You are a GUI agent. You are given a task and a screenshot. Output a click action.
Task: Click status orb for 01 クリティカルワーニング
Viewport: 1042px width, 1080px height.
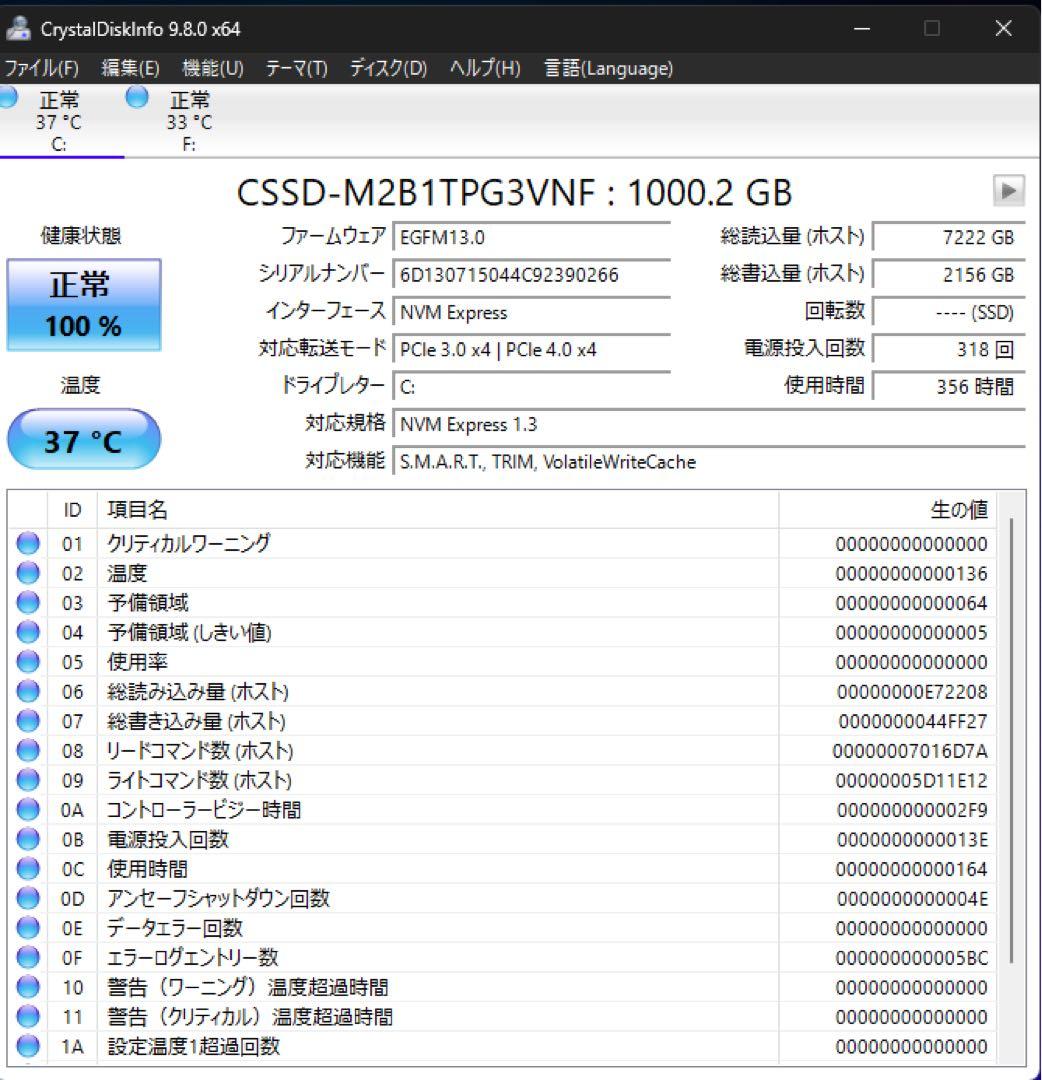[28, 543]
